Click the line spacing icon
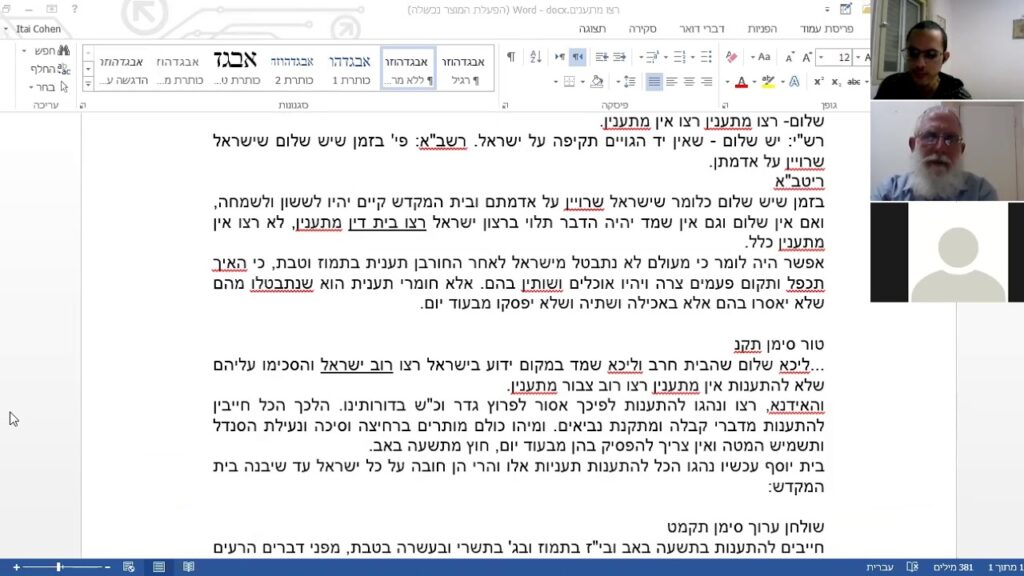Viewport: 1024px width, 576px height. 629,82
